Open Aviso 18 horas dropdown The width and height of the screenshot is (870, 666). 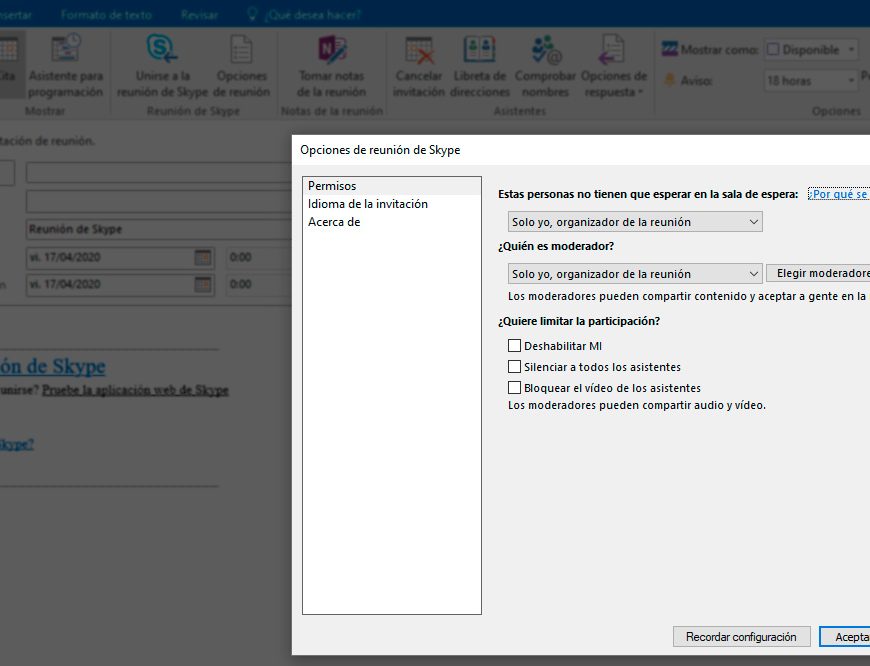[x=811, y=81]
